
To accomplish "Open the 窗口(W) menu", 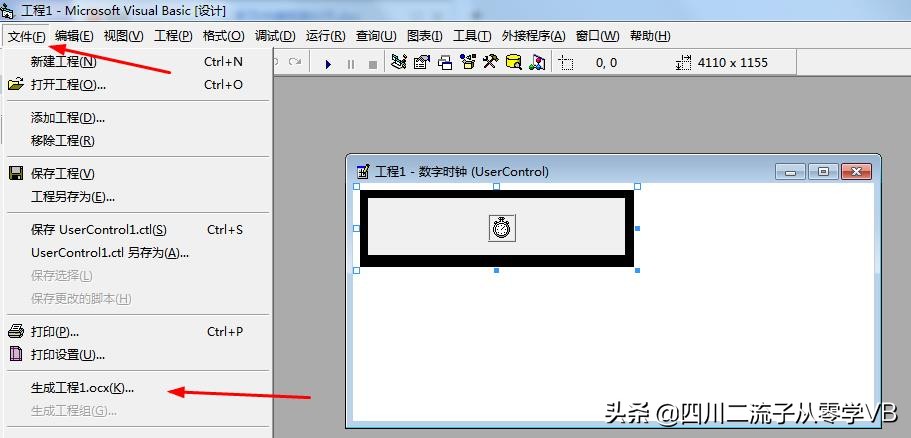I will tap(597, 36).
